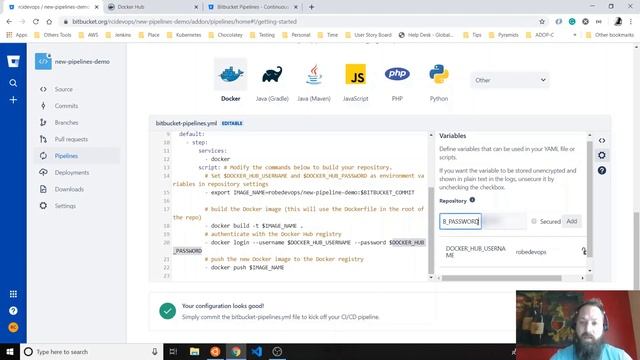Open File Explorer from the taskbar
The width and height of the screenshot is (640, 360).
click(194, 351)
